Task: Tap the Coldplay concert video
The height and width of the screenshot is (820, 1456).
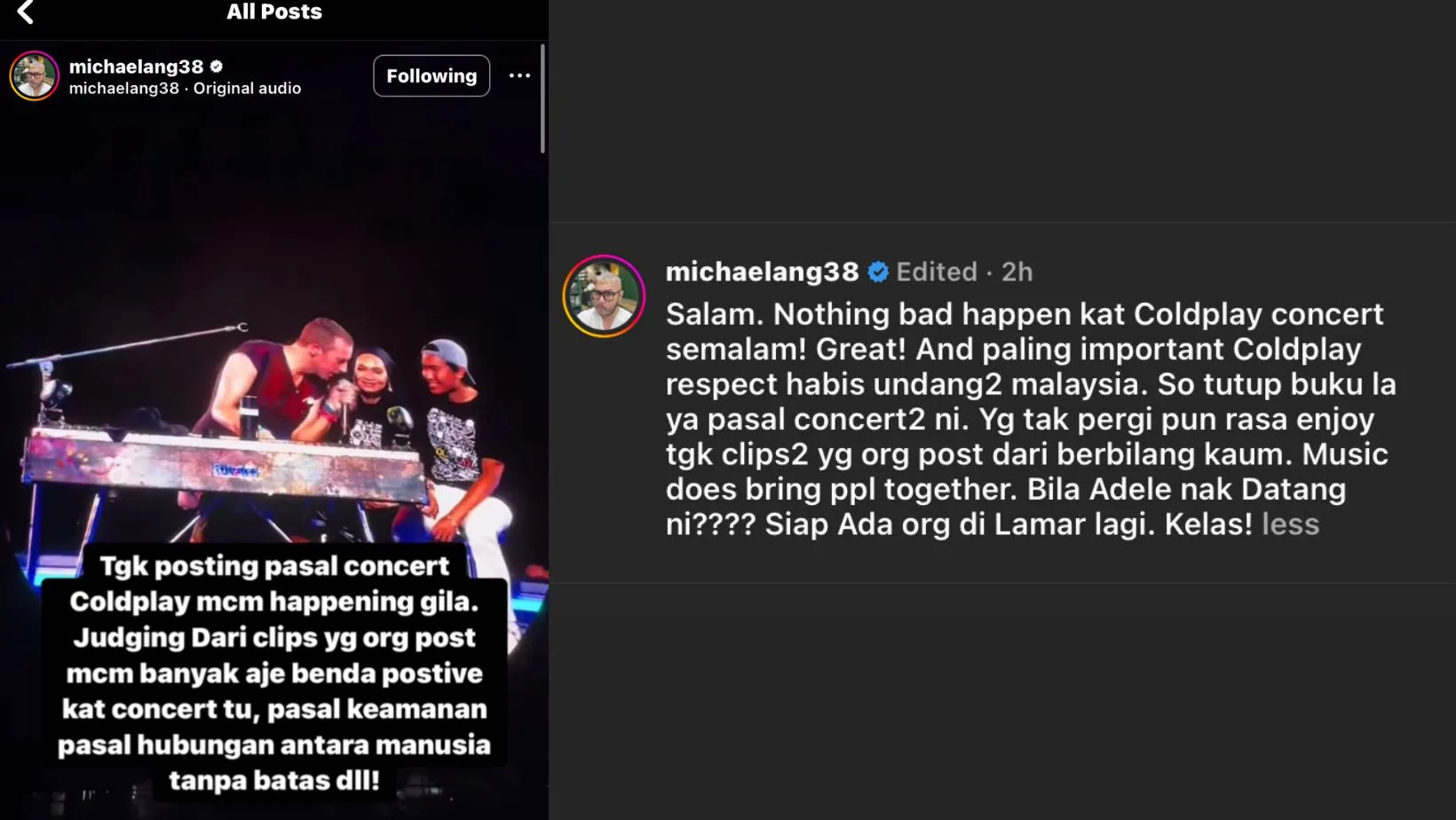Action: click(x=274, y=461)
